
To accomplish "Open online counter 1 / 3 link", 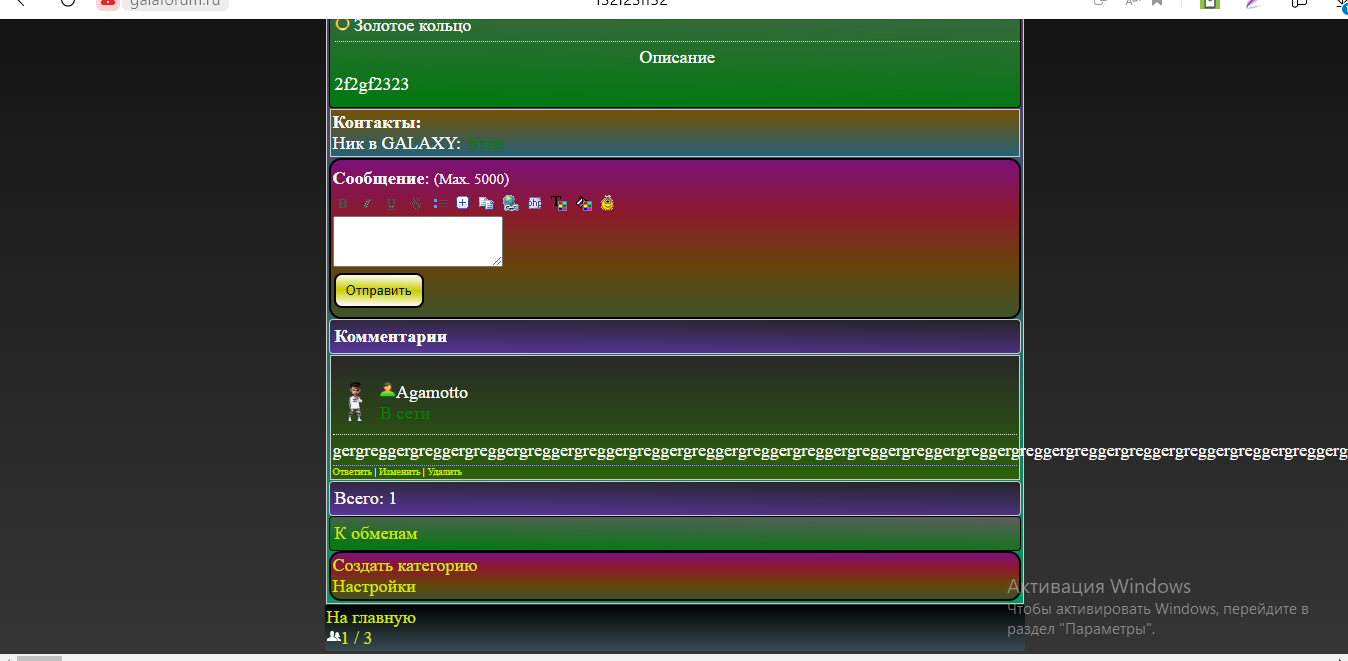I will (x=356, y=638).
